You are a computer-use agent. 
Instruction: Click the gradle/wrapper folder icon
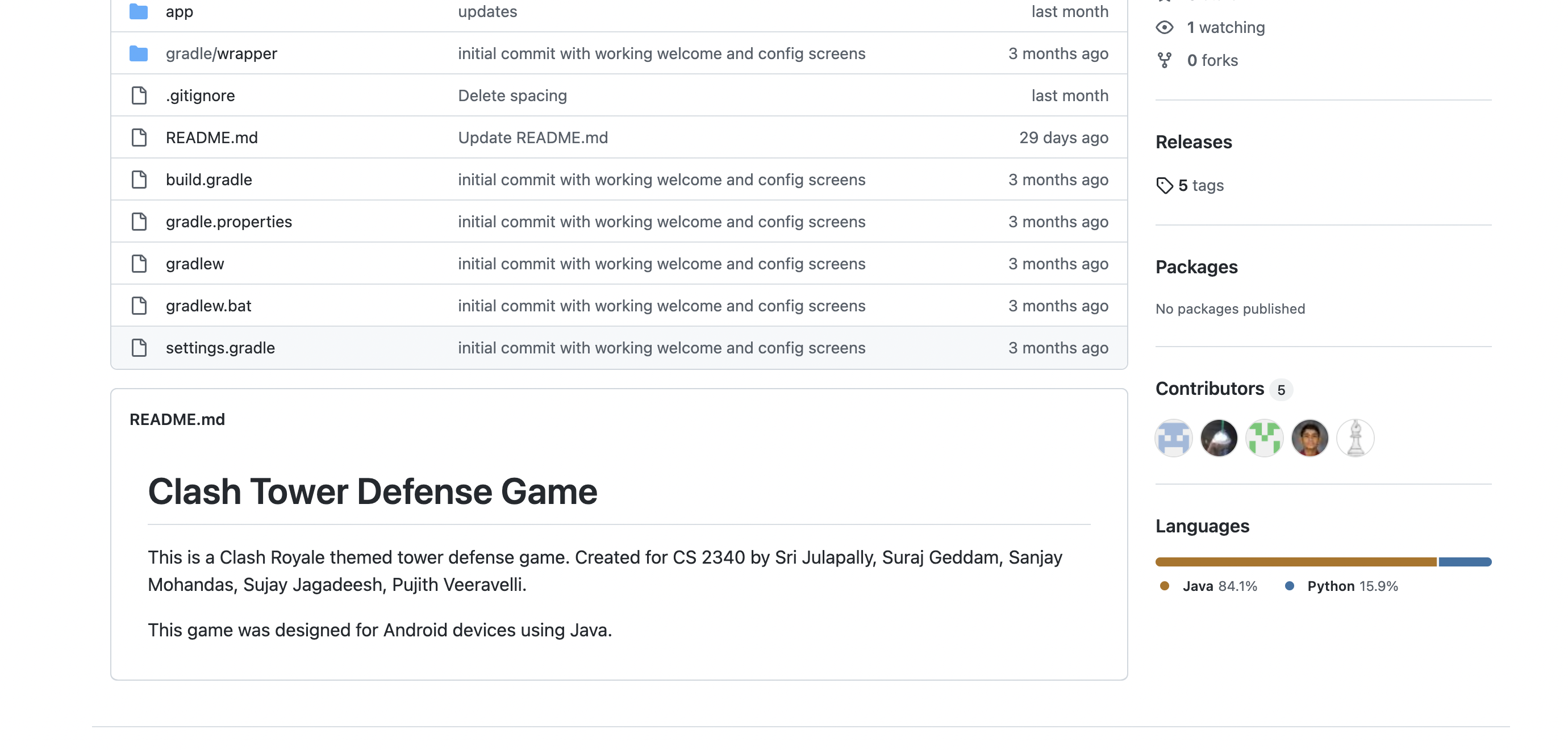[139, 53]
